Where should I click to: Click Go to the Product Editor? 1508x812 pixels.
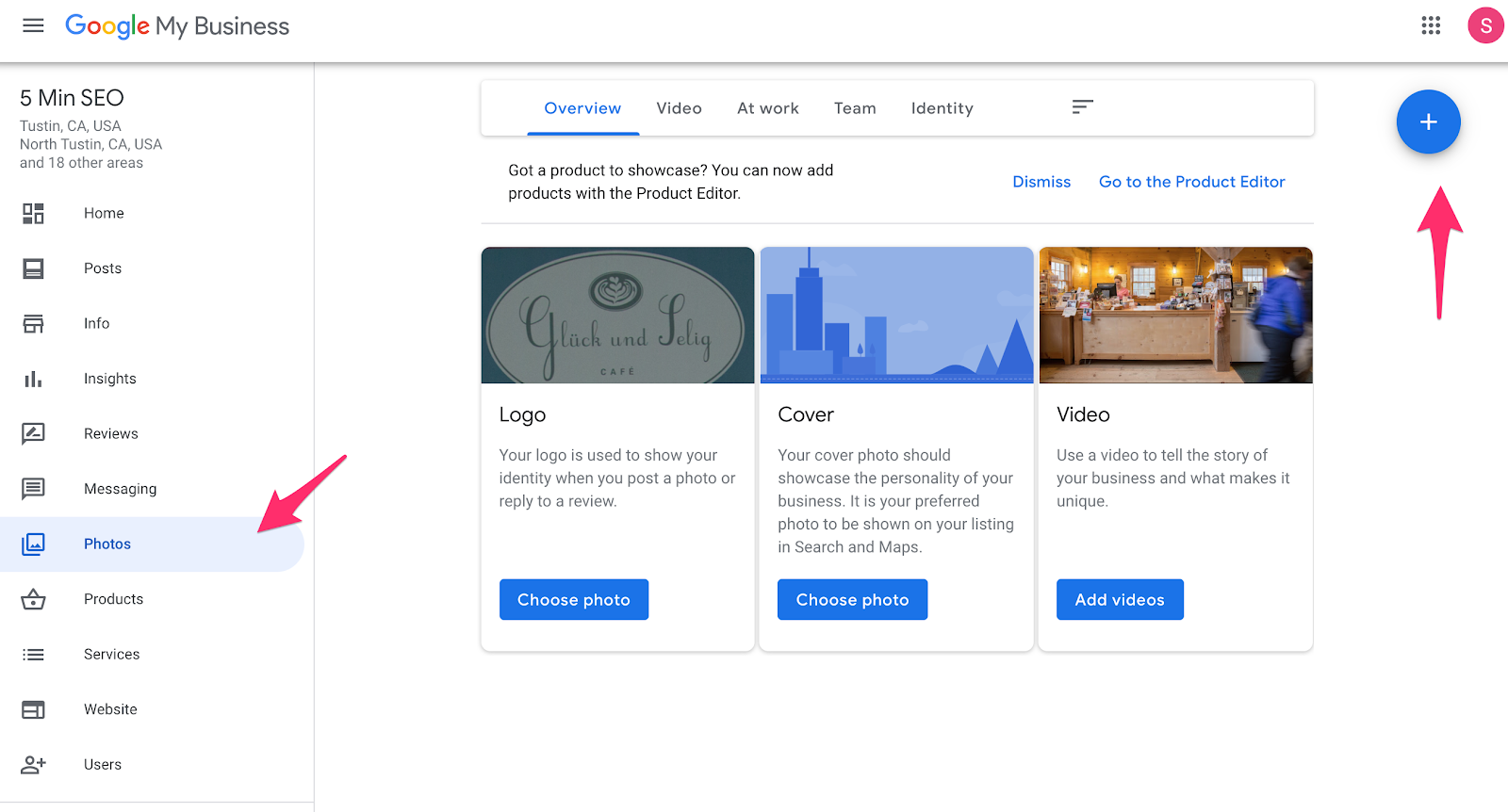click(1191, 182)
